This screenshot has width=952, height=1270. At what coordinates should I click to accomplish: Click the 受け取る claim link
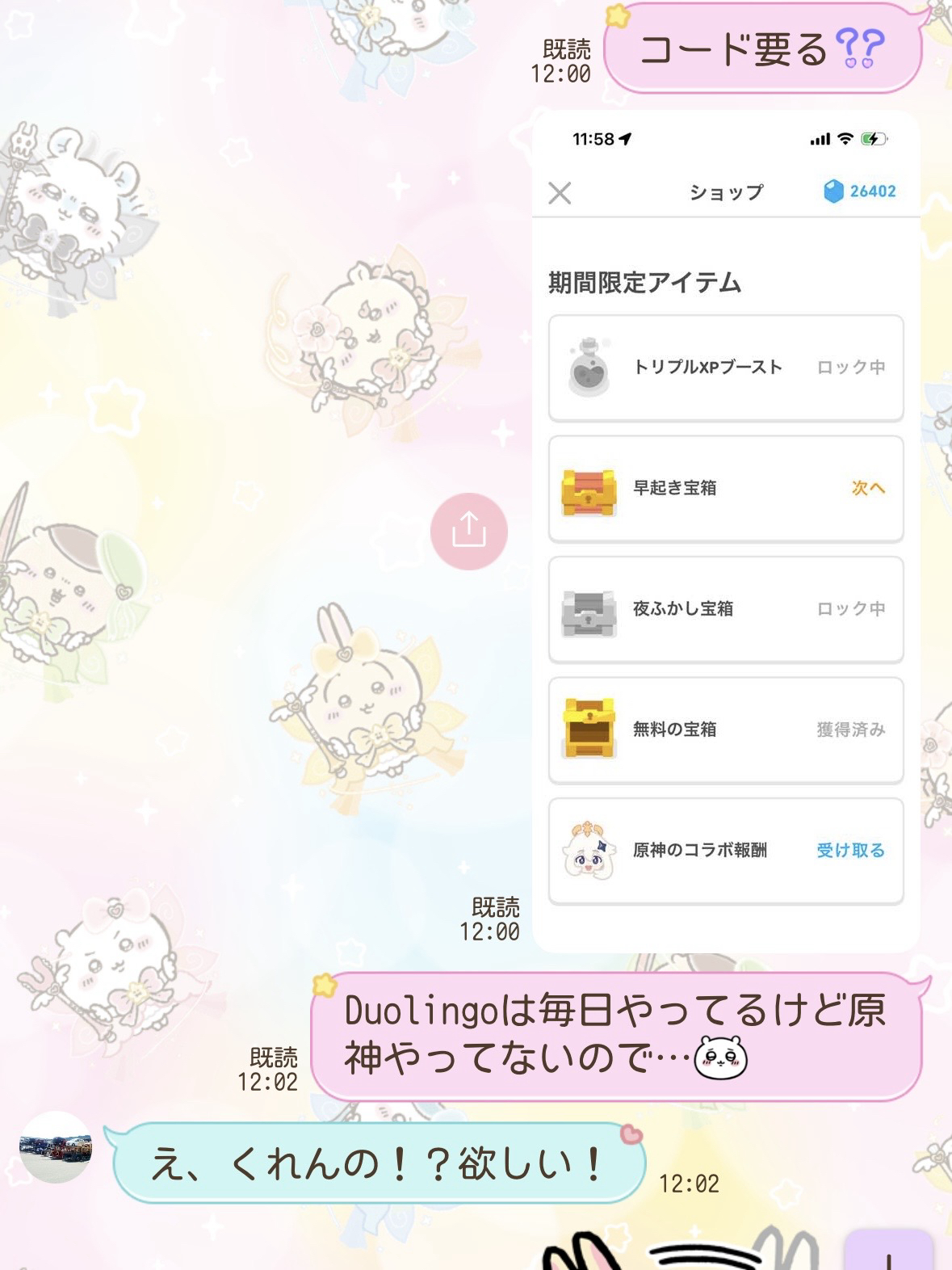(850, 850)
